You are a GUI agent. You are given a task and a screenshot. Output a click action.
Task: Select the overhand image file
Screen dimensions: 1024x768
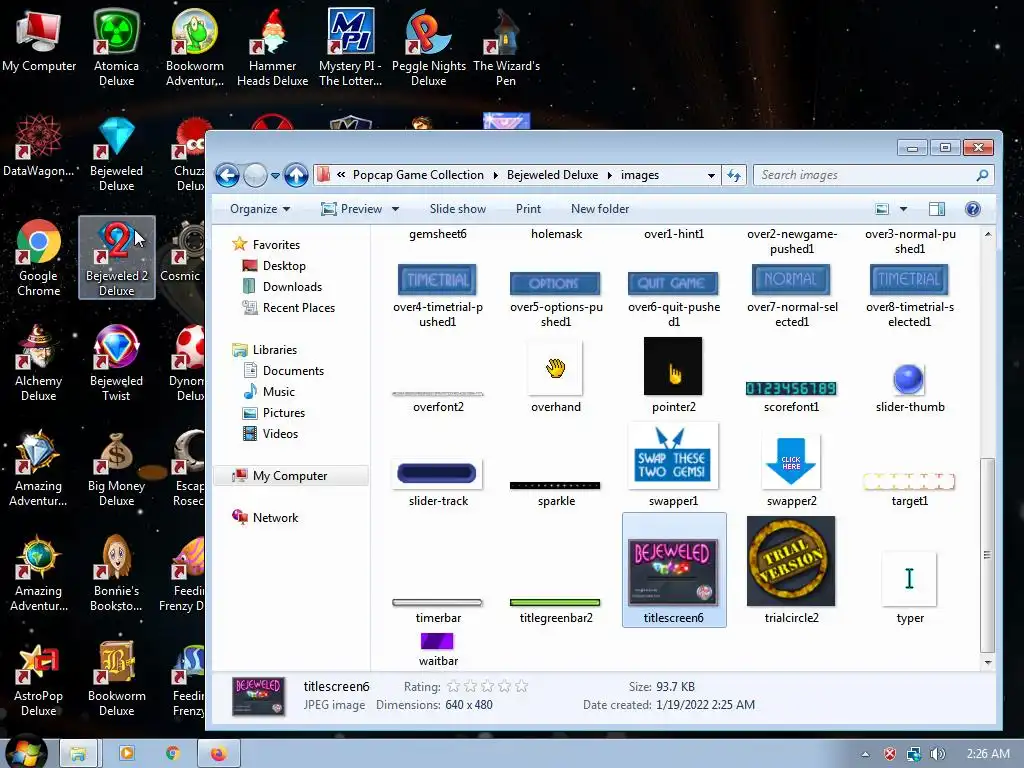[556, 376]
